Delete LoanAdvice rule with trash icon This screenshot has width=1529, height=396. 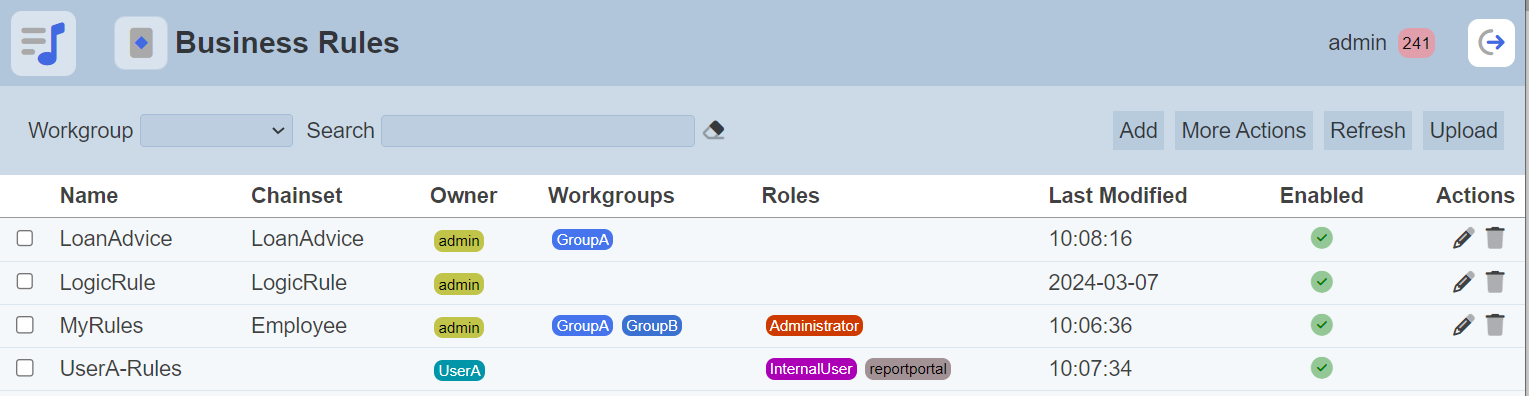pyautogui.click(x=1495, y=238)
